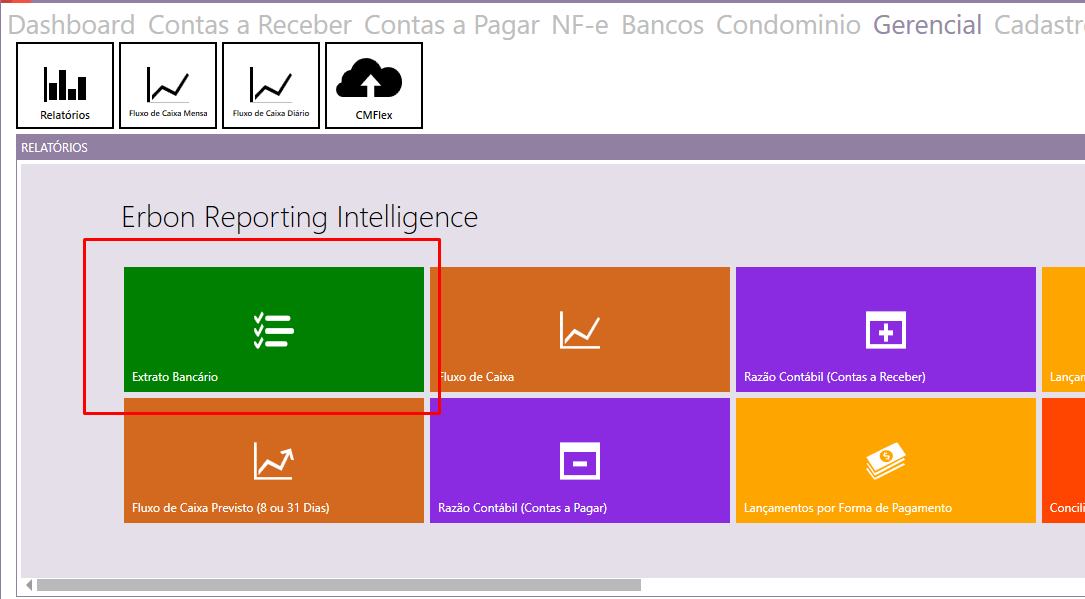
Task: Open Razão Contábil (Contas a Pagar) tile
Action: point(579,460)
